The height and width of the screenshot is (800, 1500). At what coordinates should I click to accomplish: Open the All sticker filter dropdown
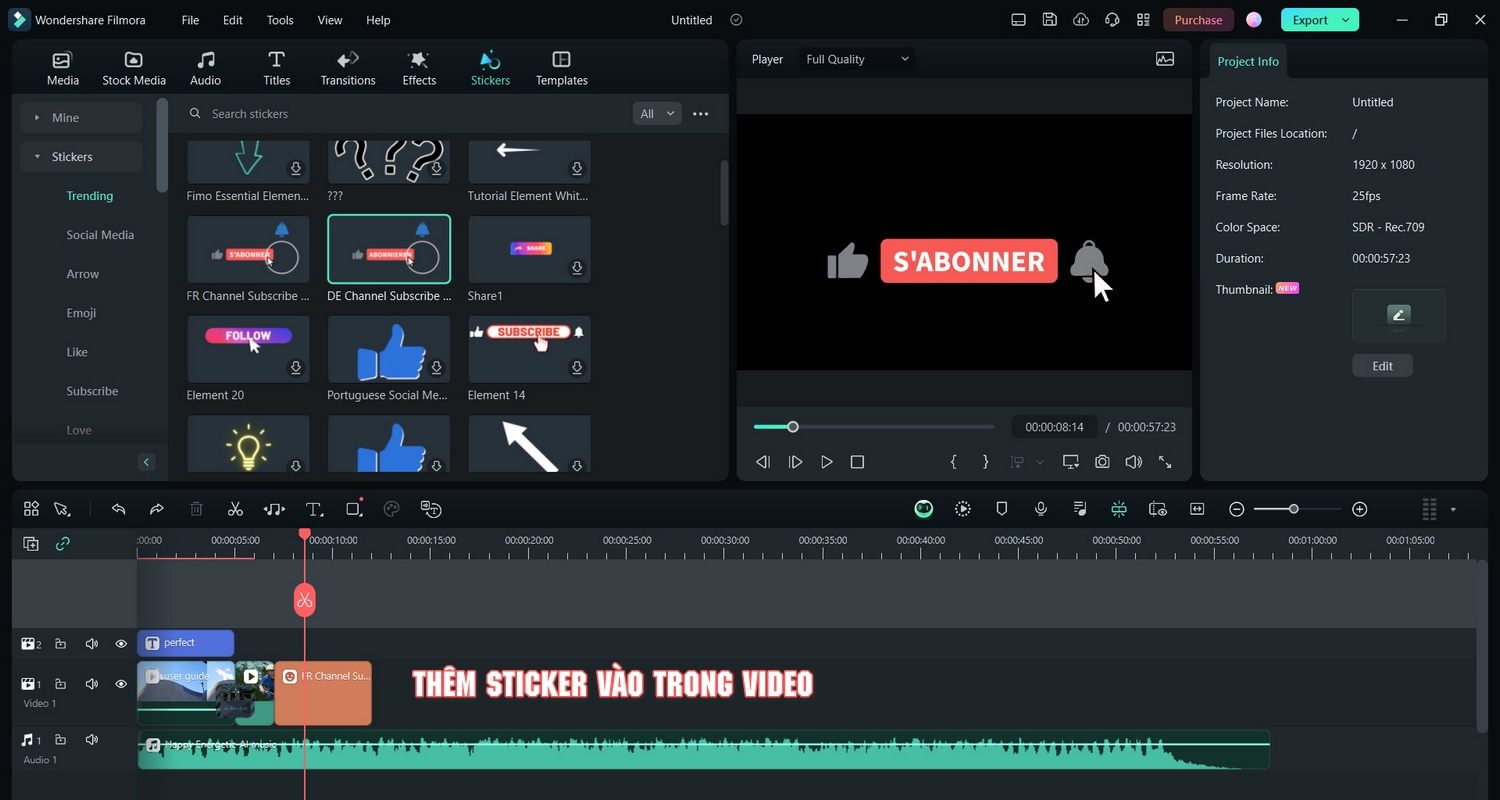[656, 114]
